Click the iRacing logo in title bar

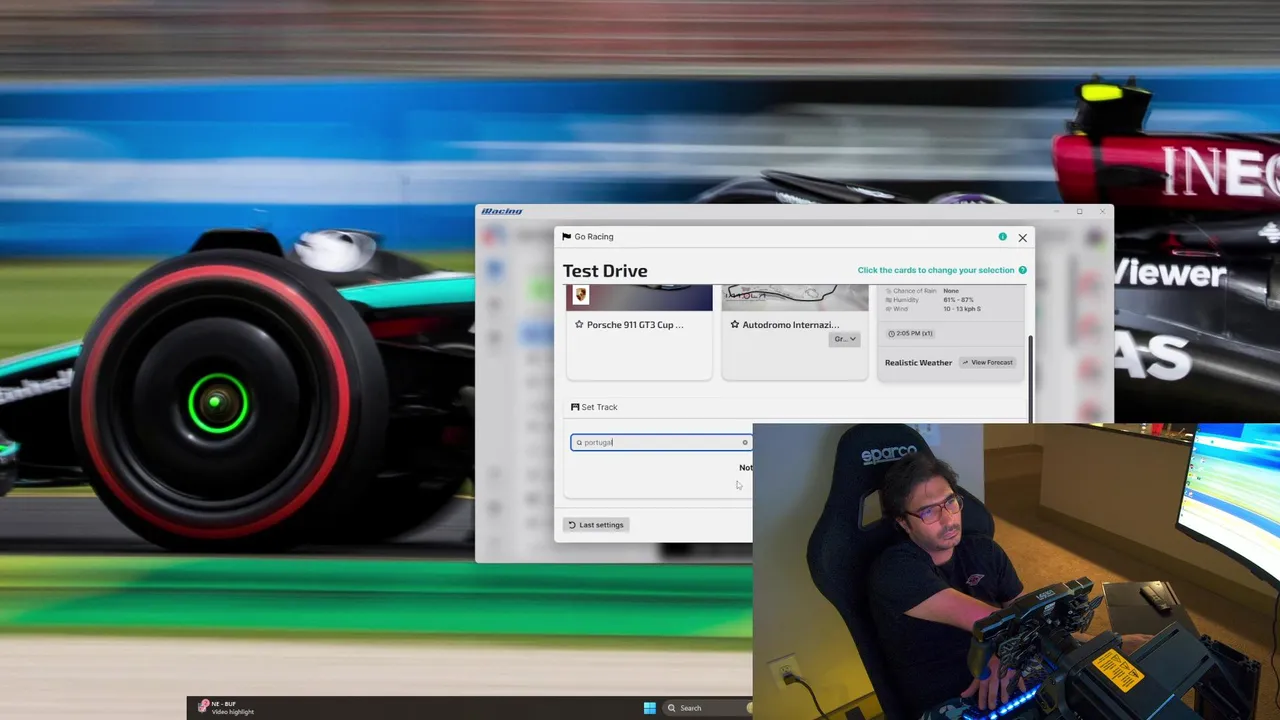502,211
